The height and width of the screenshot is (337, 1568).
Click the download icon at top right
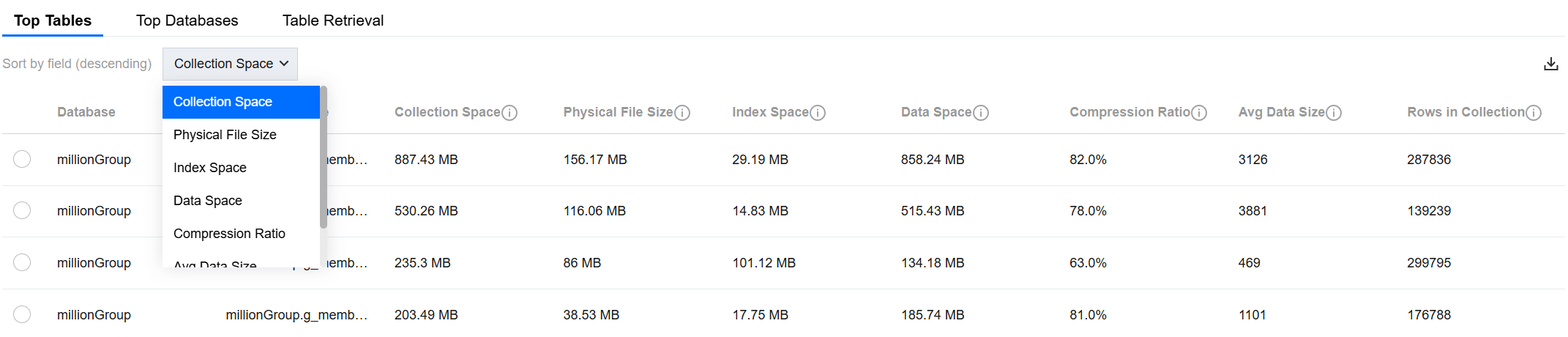pyautogui.click(x=1550, y=64)
